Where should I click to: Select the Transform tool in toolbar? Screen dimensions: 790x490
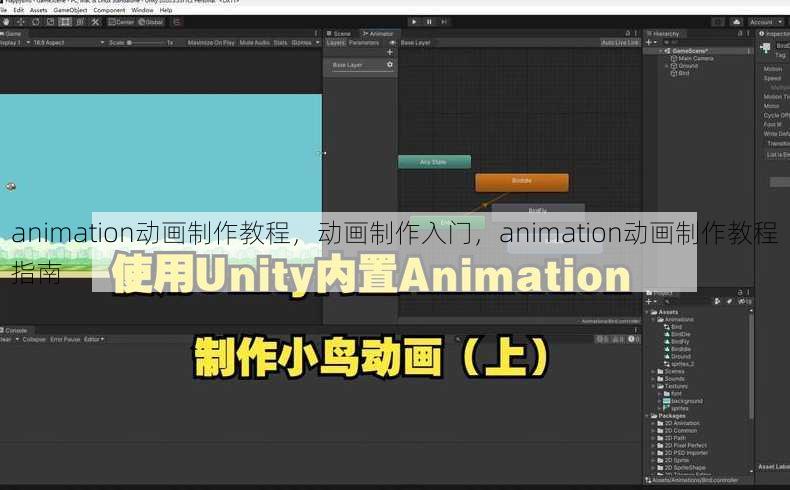click(80, 22)
